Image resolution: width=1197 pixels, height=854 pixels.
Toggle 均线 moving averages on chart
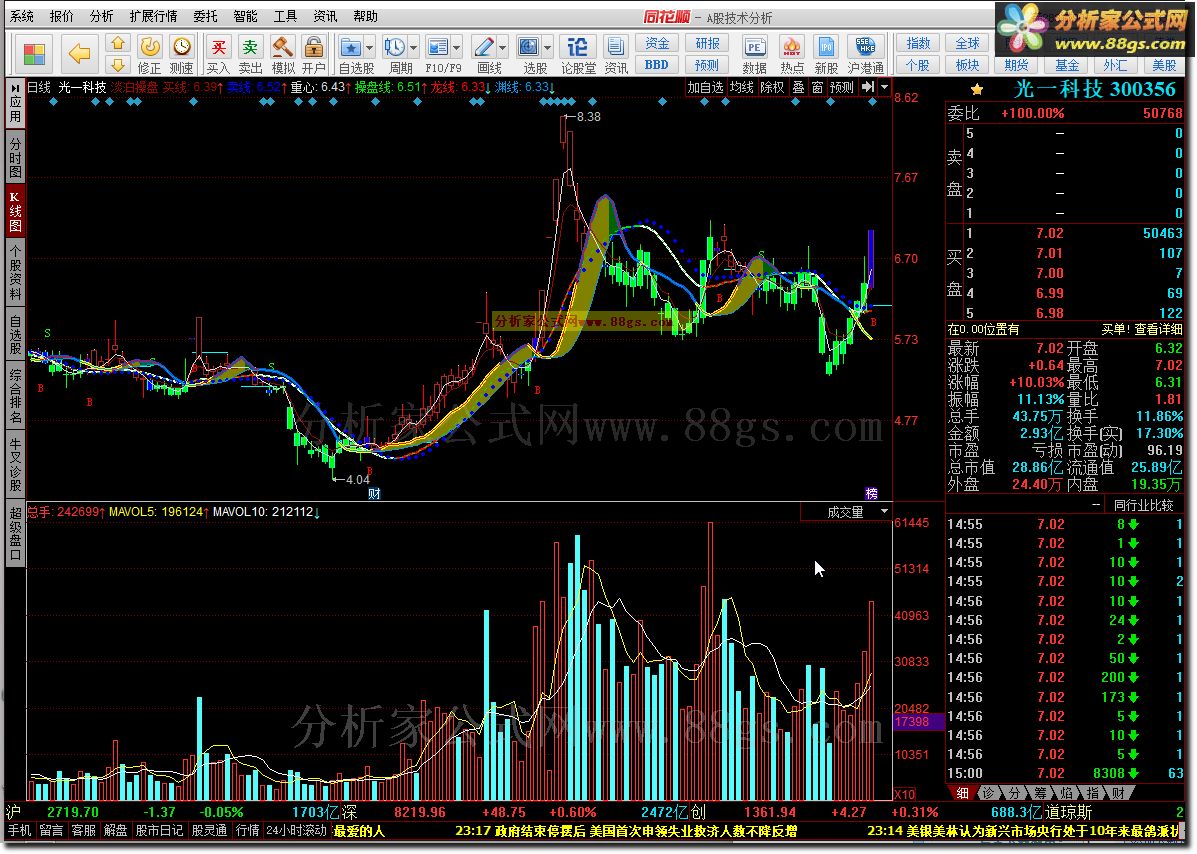(741, 87)
